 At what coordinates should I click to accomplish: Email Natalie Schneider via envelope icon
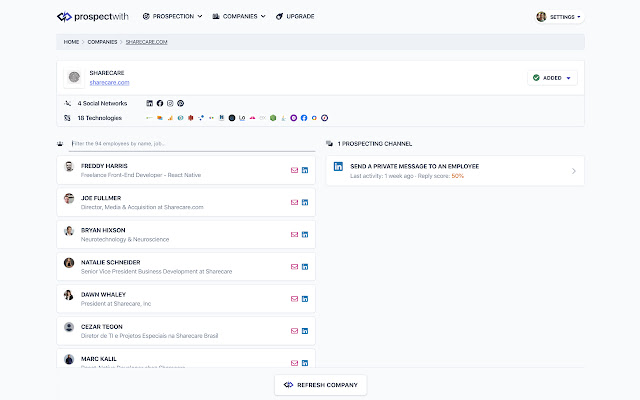tap(294, 267)
